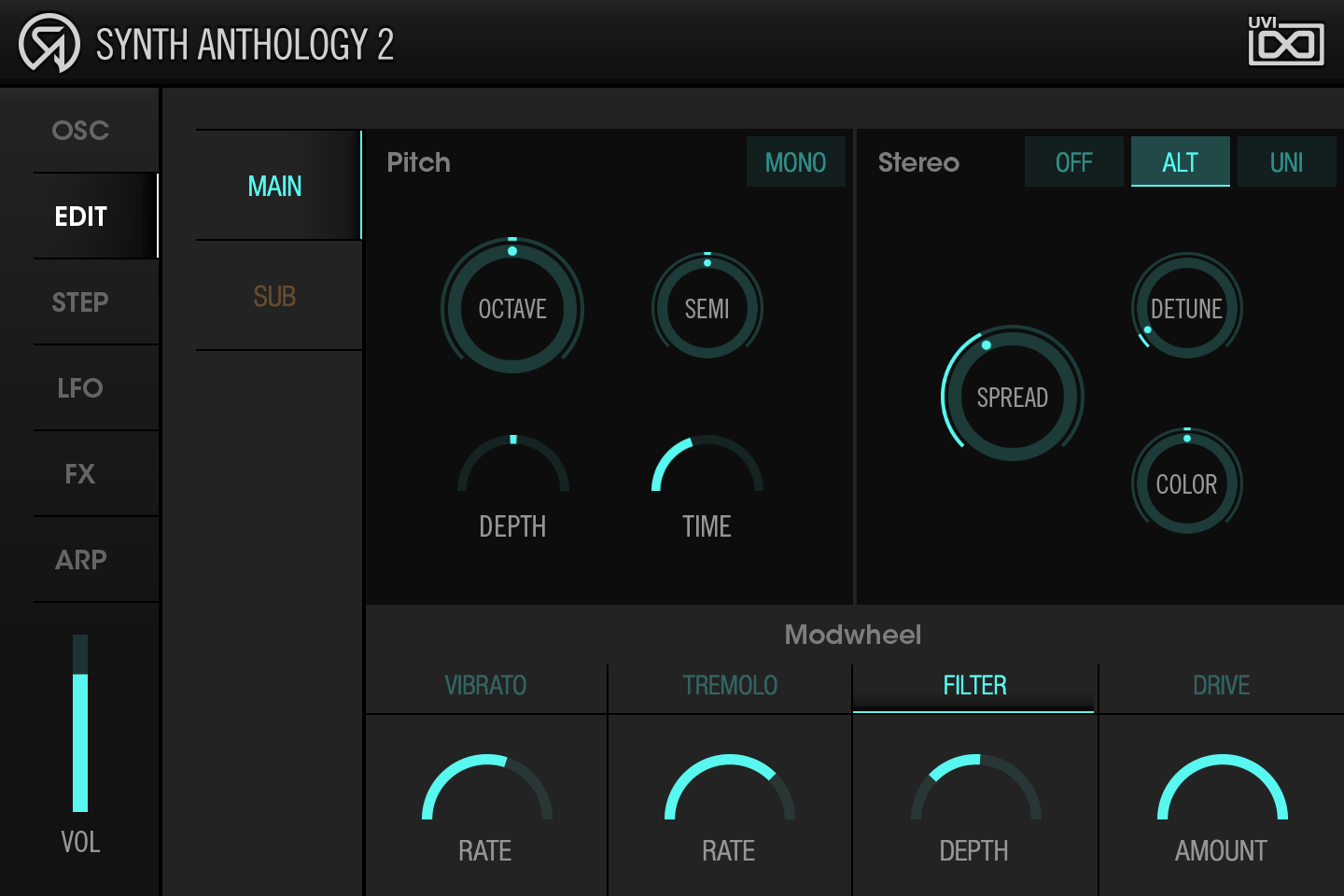Click the OCTAVE pitch knob
1344x896 pixels.
pyautogui.click(x=512, y=308)
